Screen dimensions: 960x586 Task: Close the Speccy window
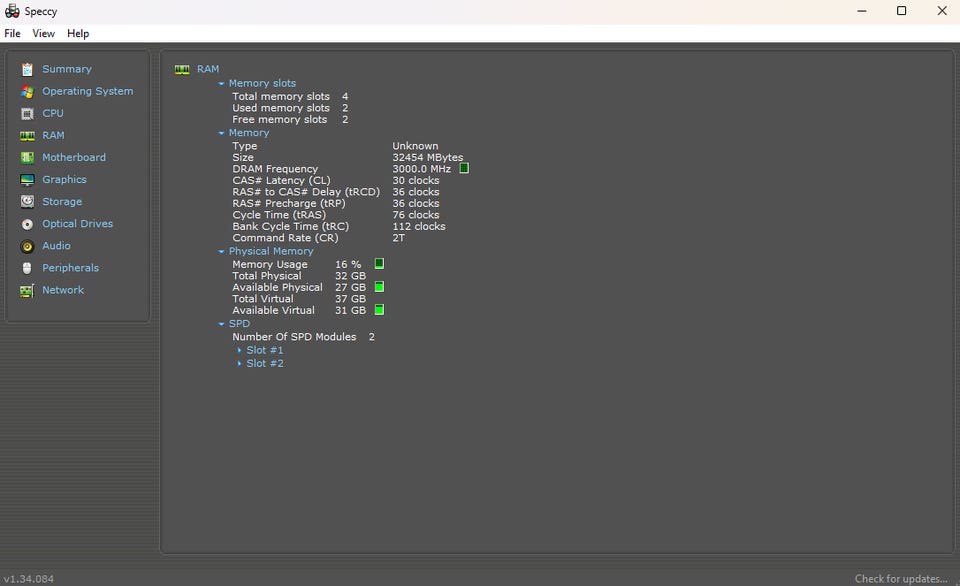[942, 11]
